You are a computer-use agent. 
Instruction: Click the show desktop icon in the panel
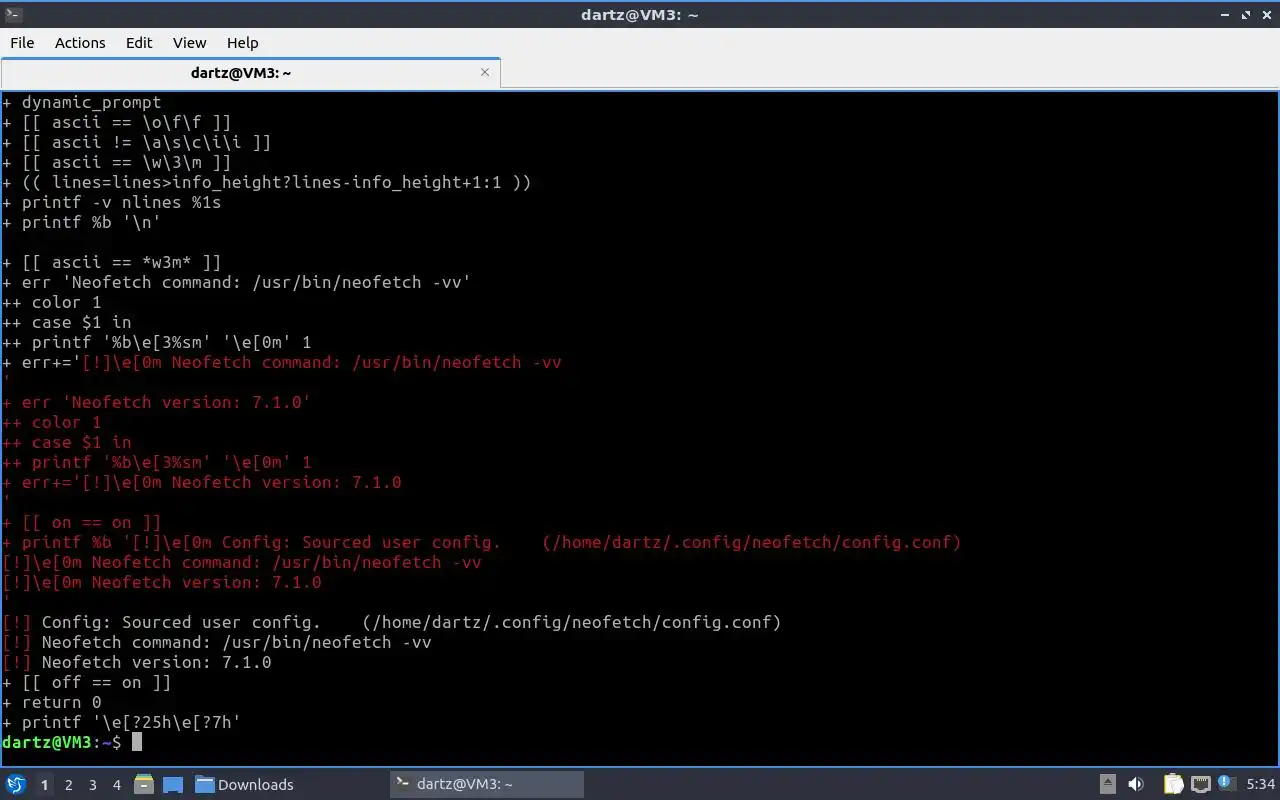[x=173, y=784]
